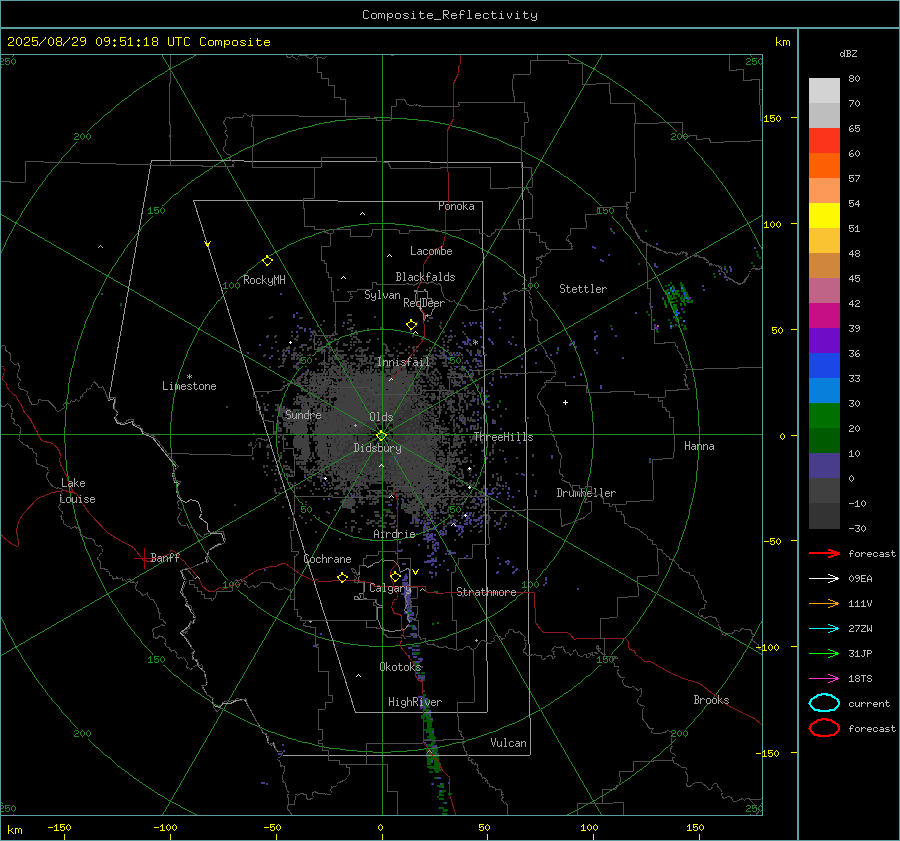
Task: Click the red forecast ellipse legend icon
Action: tap(824, 728)
